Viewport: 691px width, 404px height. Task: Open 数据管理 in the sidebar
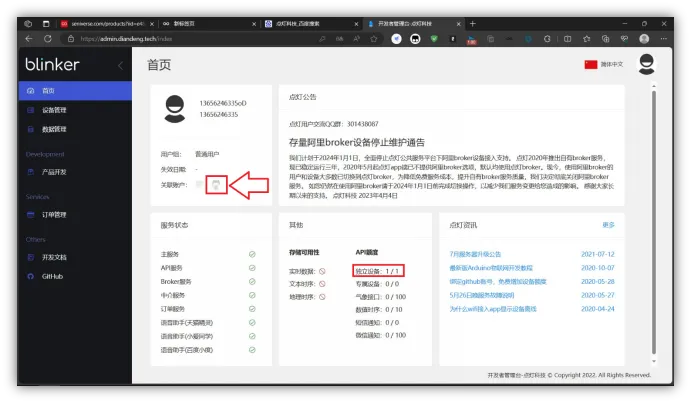75,129
